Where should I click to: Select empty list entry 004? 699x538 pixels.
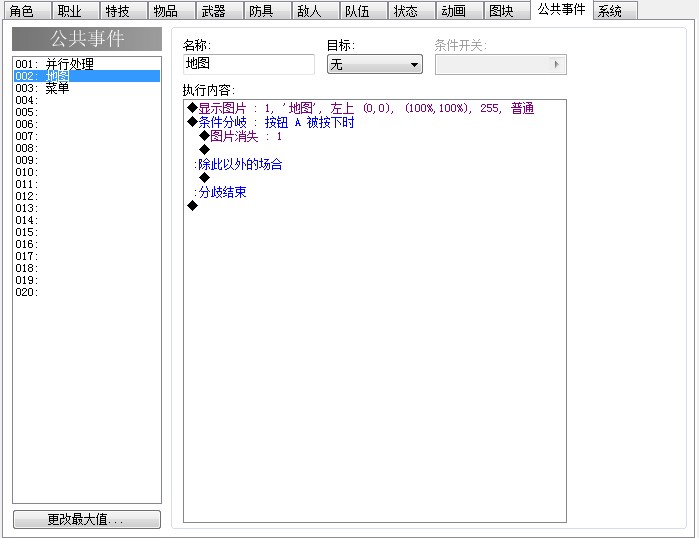point(87,100)
